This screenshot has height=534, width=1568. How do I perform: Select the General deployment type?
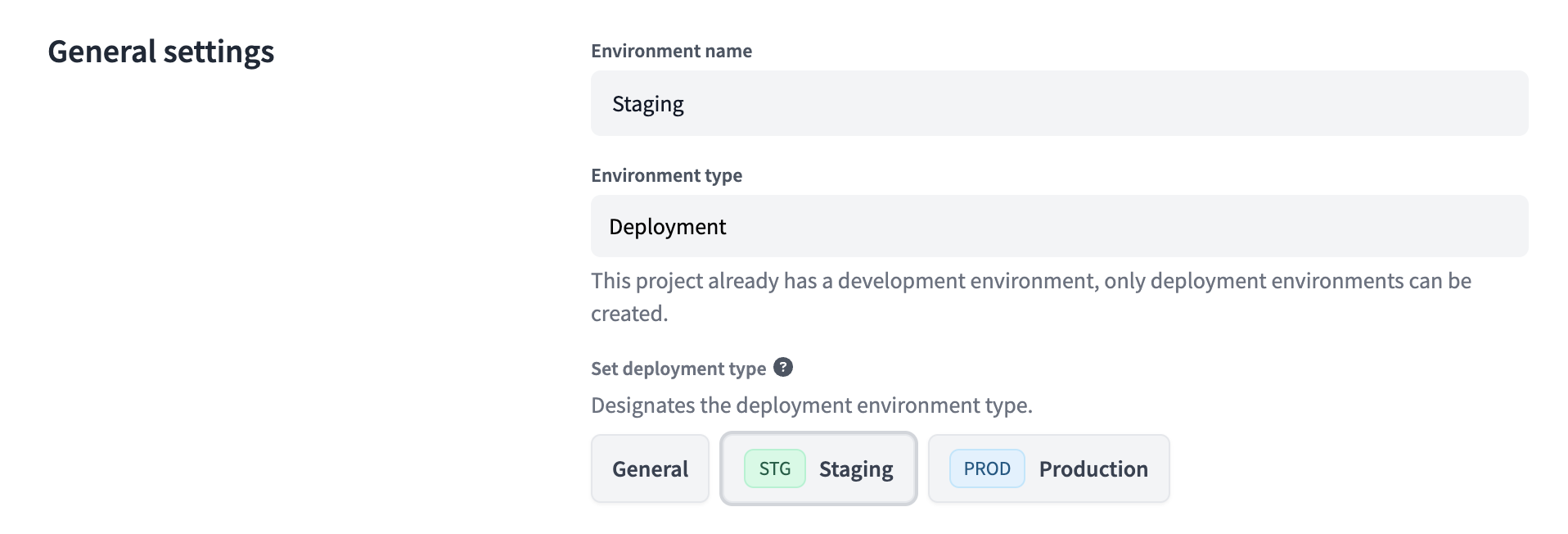[650, 468]
